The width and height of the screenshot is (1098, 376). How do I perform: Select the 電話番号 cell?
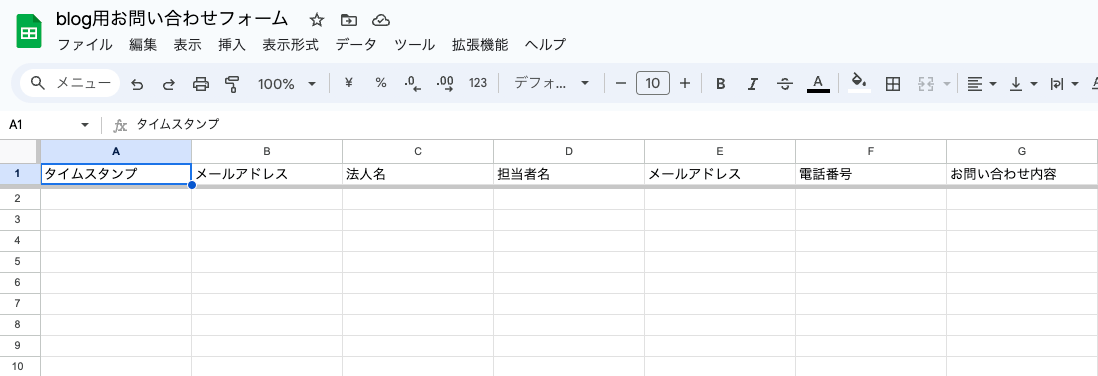point(871,174)
